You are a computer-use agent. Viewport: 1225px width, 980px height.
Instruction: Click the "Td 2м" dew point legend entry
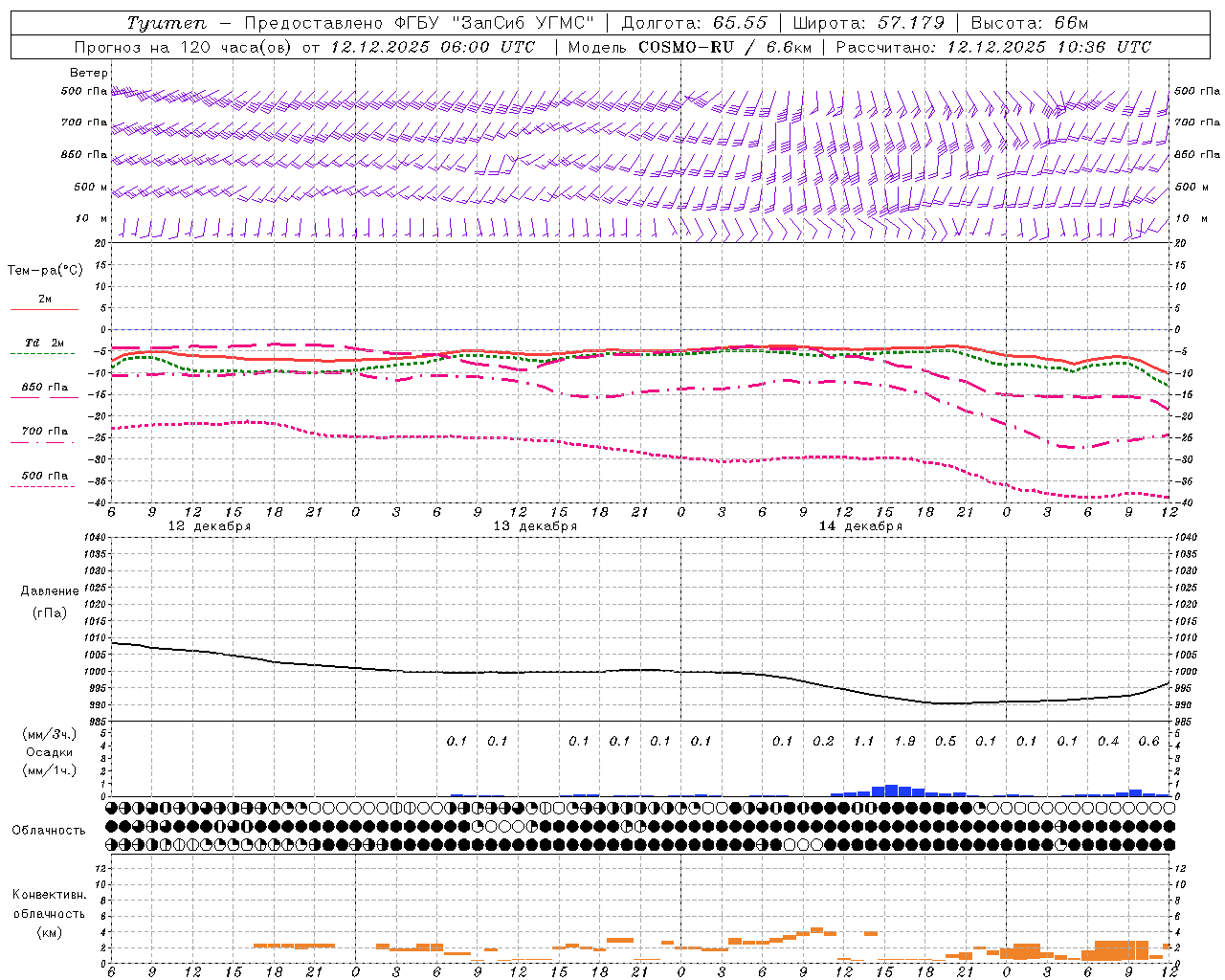(x=44, y=343)
